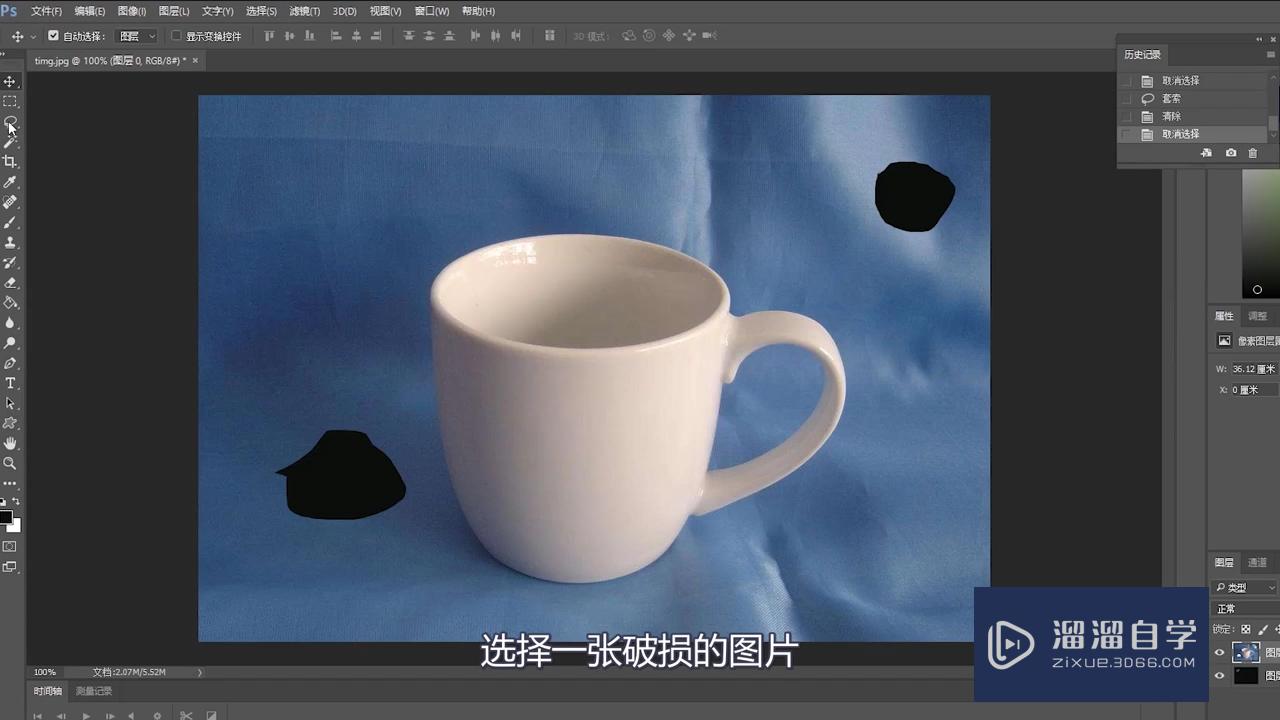Open the extra tools ellipsis menu
Viewport: 1280px width, 720px height.
click(10, 484)
